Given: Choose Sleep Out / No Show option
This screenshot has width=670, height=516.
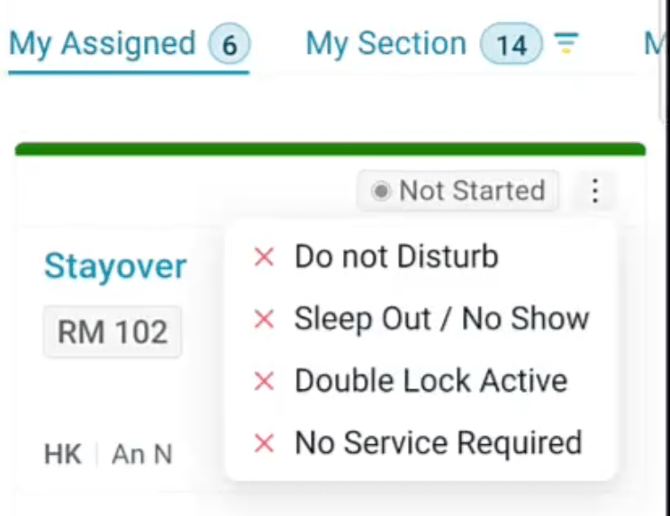Looking at the screenshot, I should [441, 319].
